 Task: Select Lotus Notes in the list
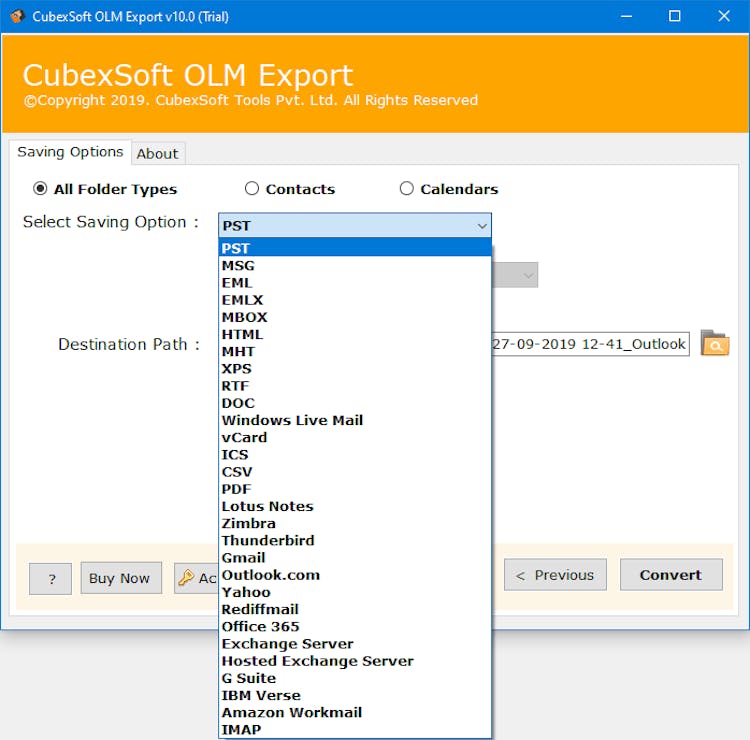355,507
